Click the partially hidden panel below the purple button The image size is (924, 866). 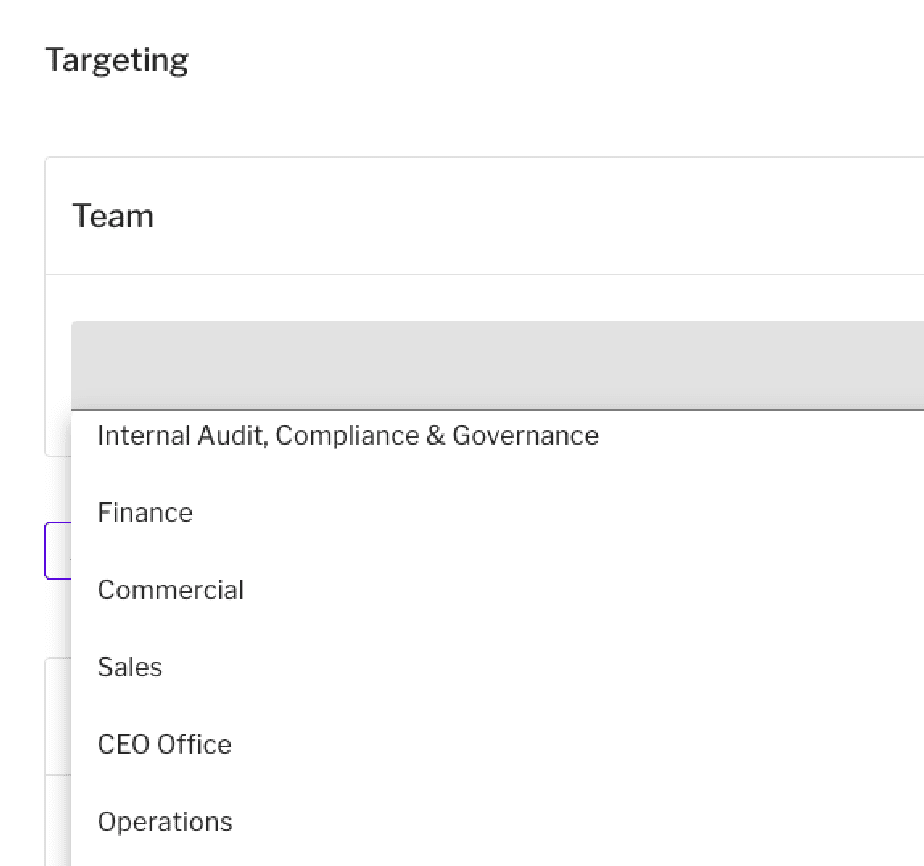58,716
